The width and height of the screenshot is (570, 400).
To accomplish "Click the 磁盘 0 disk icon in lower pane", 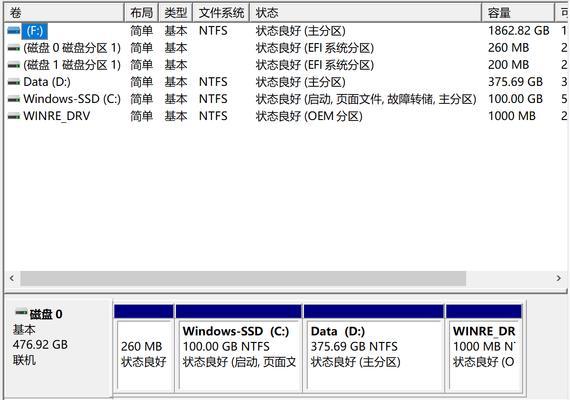I will click(21, 312).
